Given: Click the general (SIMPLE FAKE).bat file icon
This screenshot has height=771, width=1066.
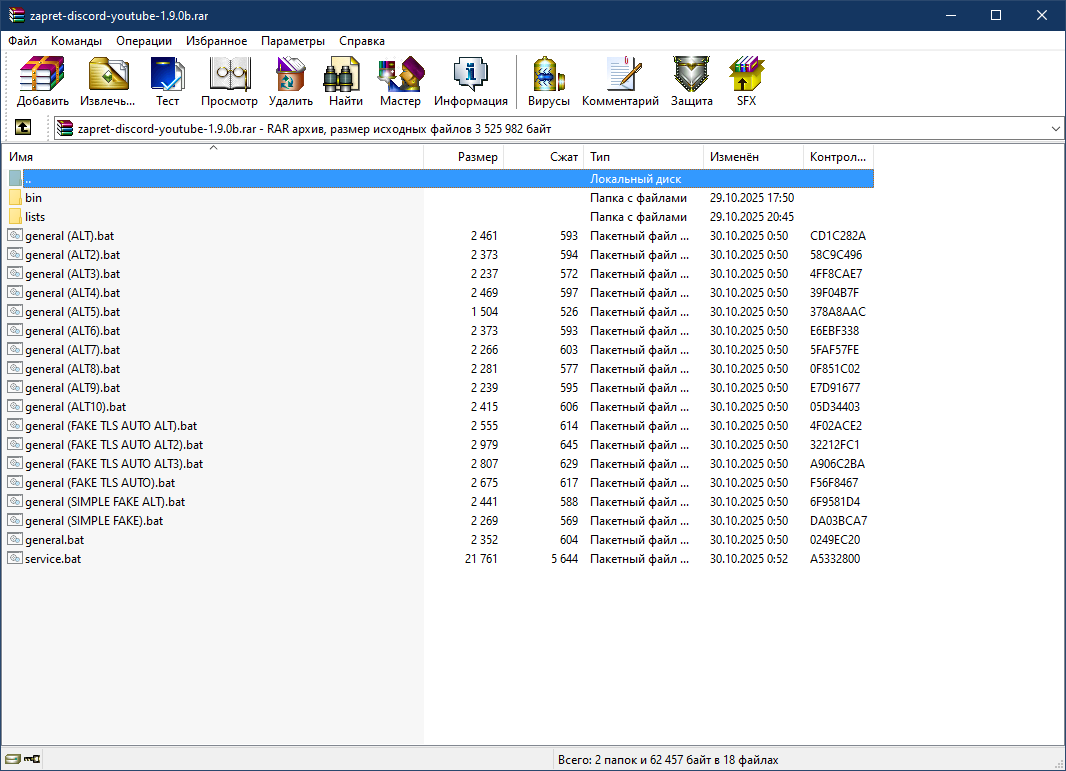Looking at the screenshot, I should click(15, 520).
